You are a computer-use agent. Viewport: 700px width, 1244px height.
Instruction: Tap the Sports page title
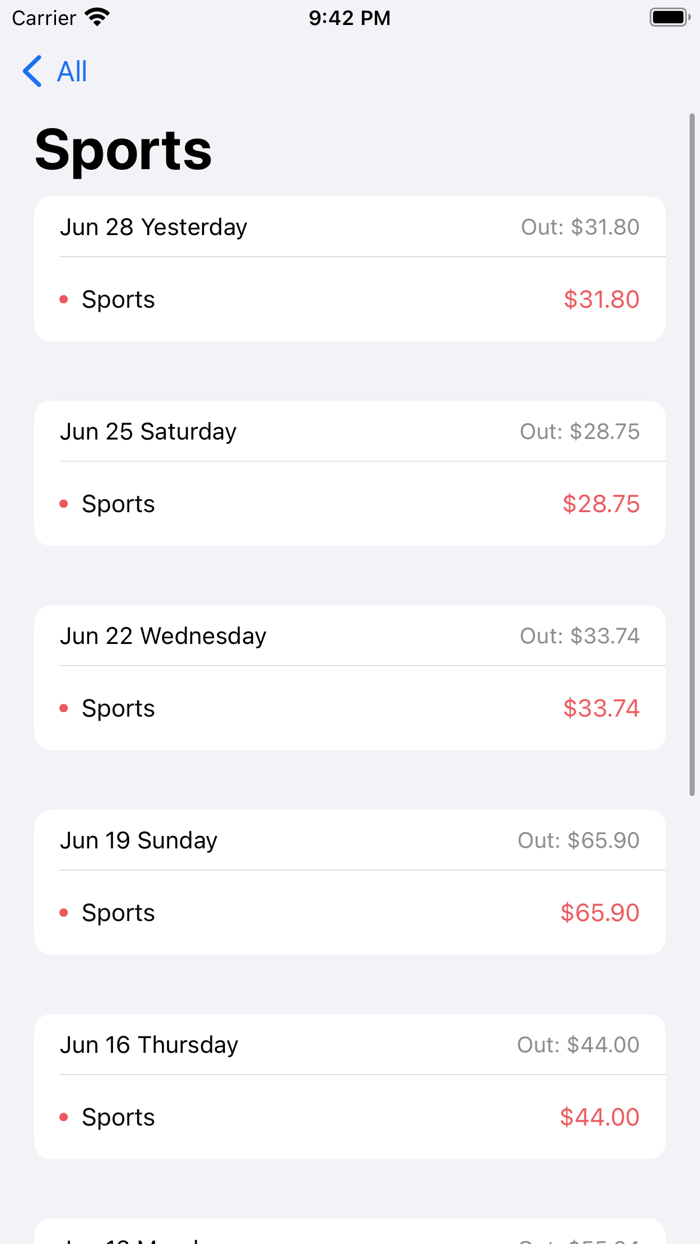(122, 150)
